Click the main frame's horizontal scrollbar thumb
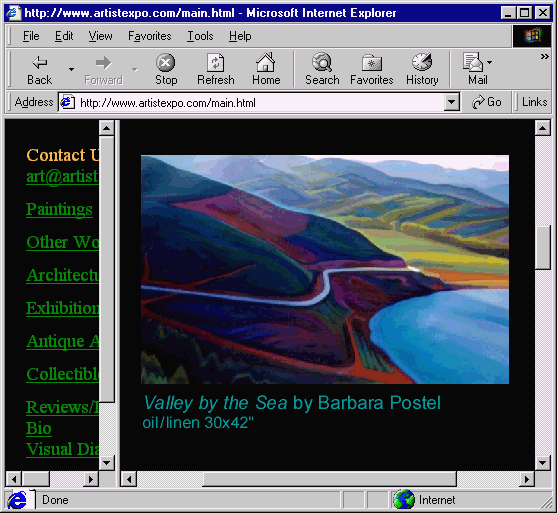Image resolution: width=558 pixels, height=513 pixels. (330, 479)
